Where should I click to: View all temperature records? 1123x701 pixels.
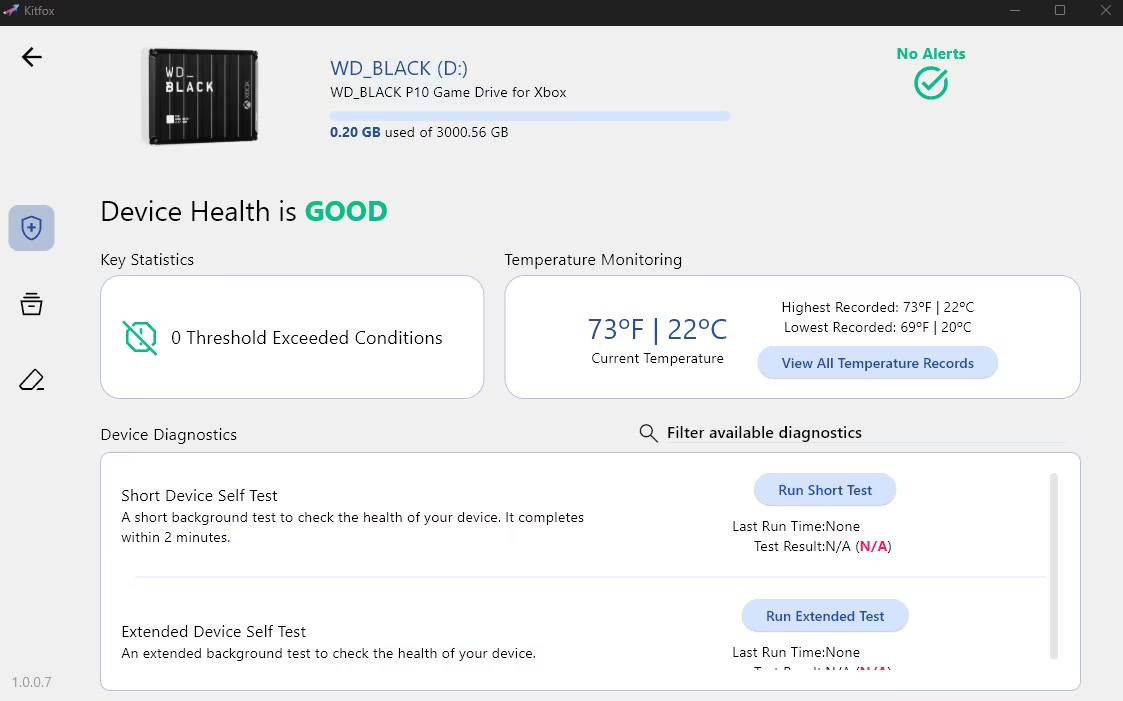(x=877, y=363)
